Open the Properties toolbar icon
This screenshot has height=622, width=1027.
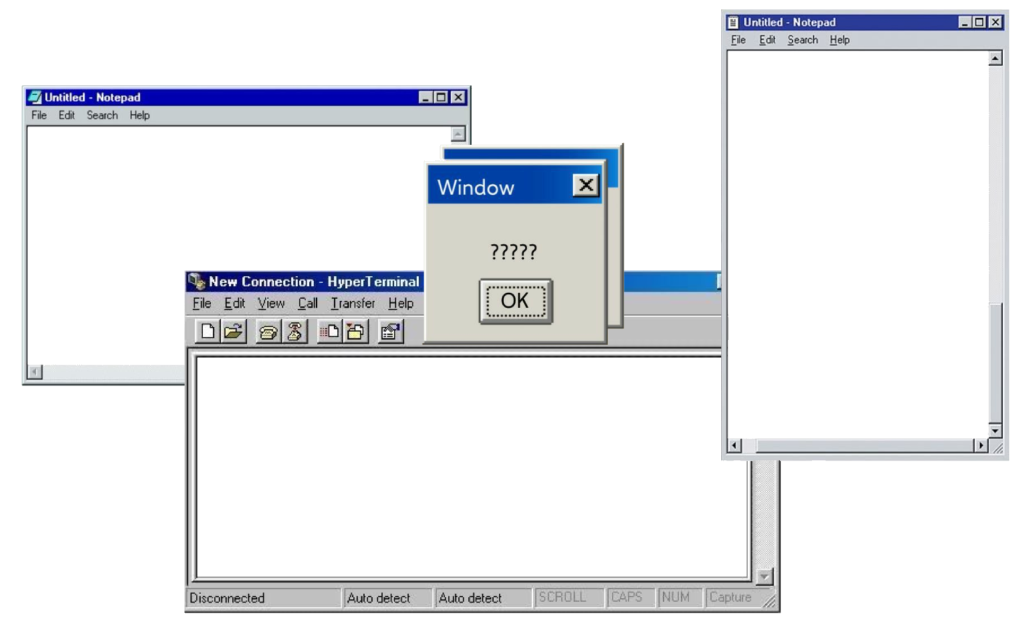(391, 332)
